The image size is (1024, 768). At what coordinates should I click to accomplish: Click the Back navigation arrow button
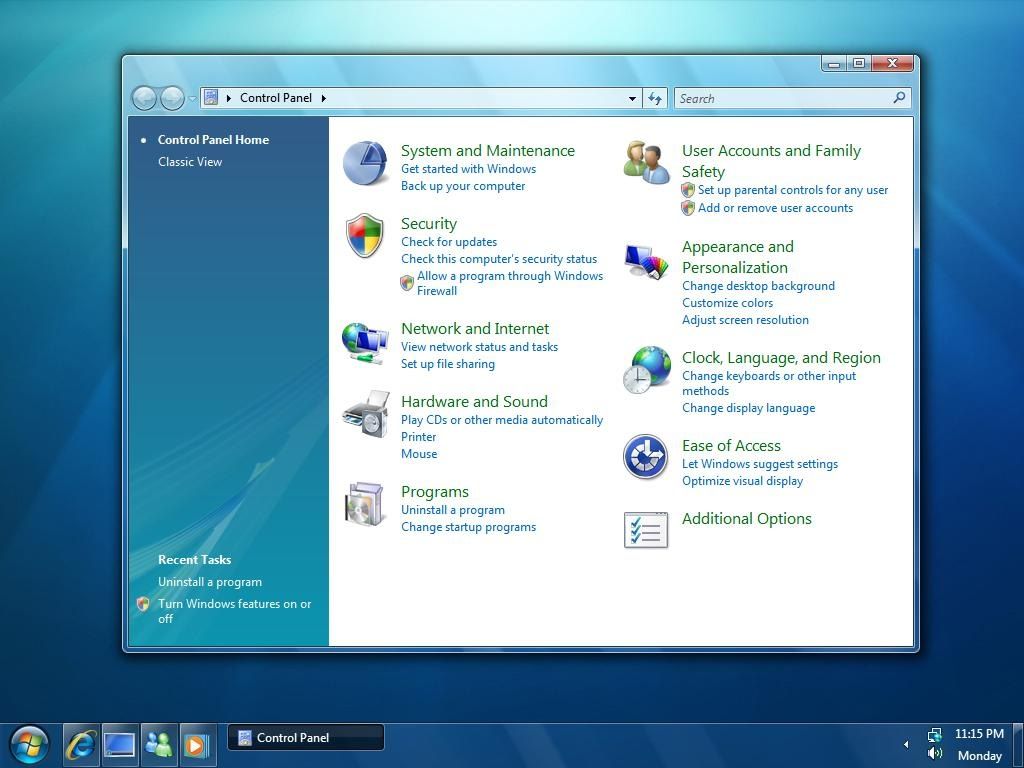pos(144,99)
